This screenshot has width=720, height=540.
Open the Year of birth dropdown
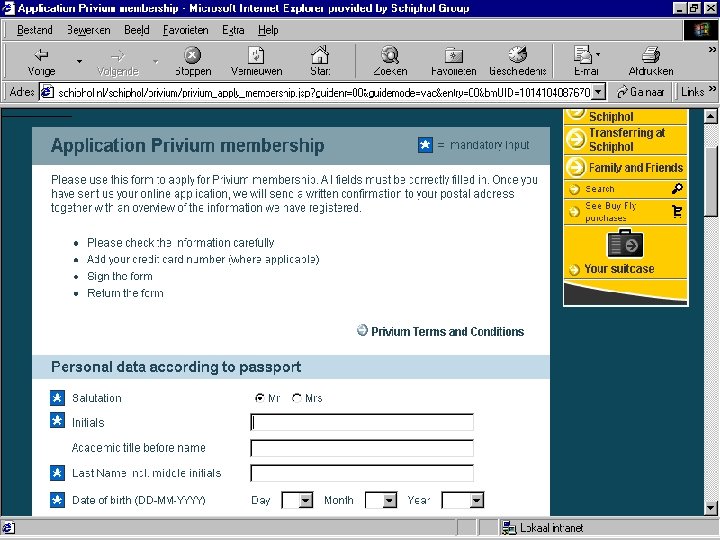[462, 500]
